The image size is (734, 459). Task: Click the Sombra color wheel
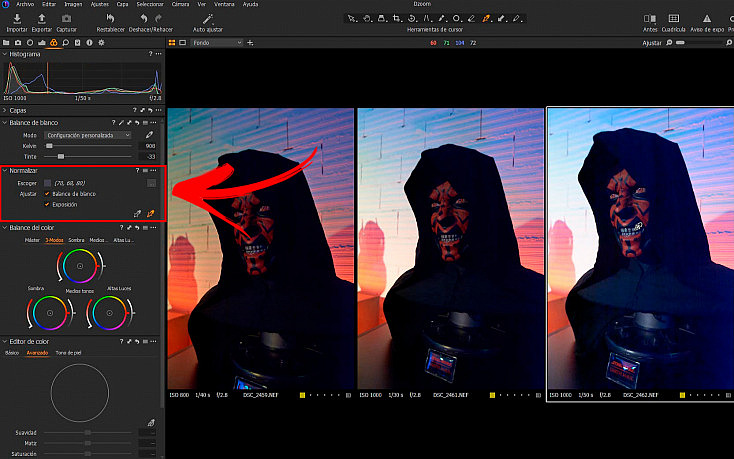click(x=50, y=313)
